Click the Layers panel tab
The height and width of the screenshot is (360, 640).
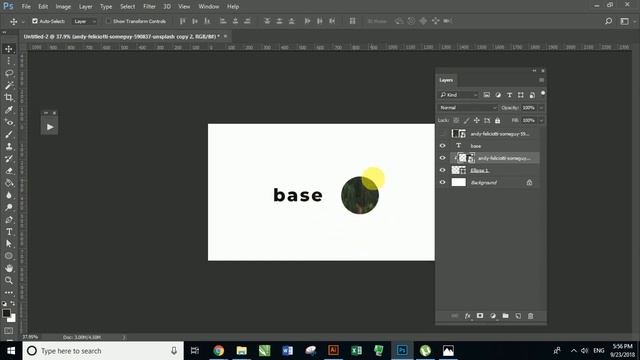446,80
